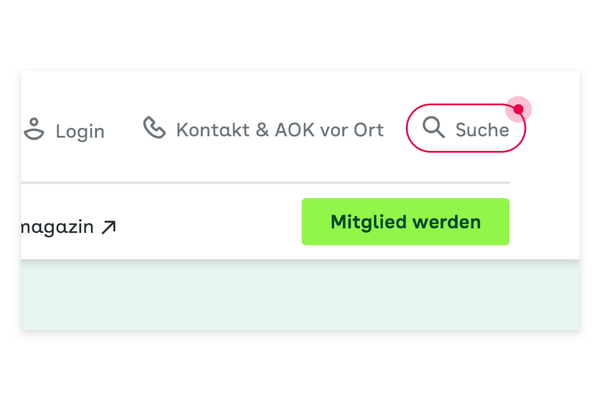Open the red-outlined Suche pill button

[x=466, y=128]
